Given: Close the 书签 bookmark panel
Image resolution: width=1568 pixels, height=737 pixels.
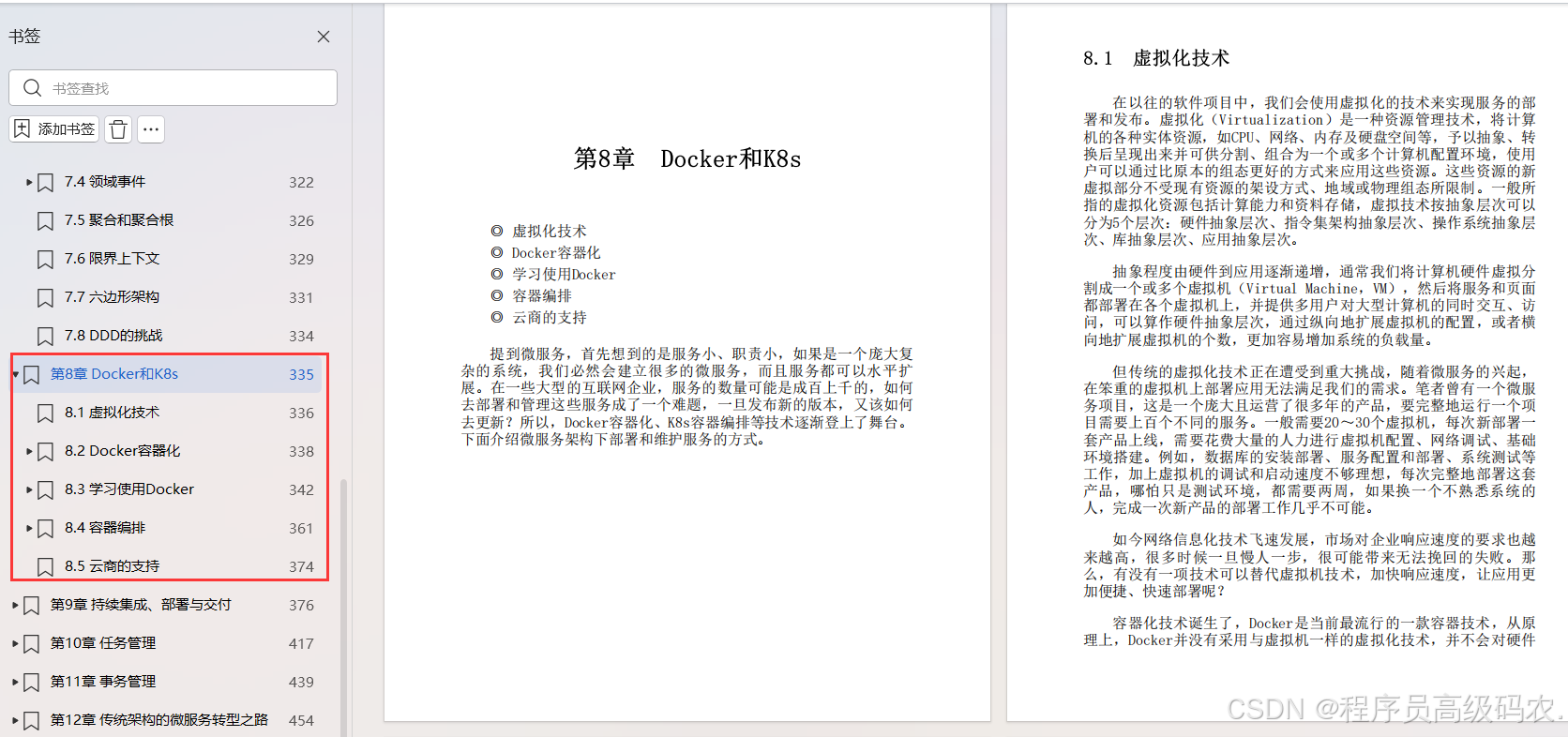Looking at the screenshot, I should (324, 37).
